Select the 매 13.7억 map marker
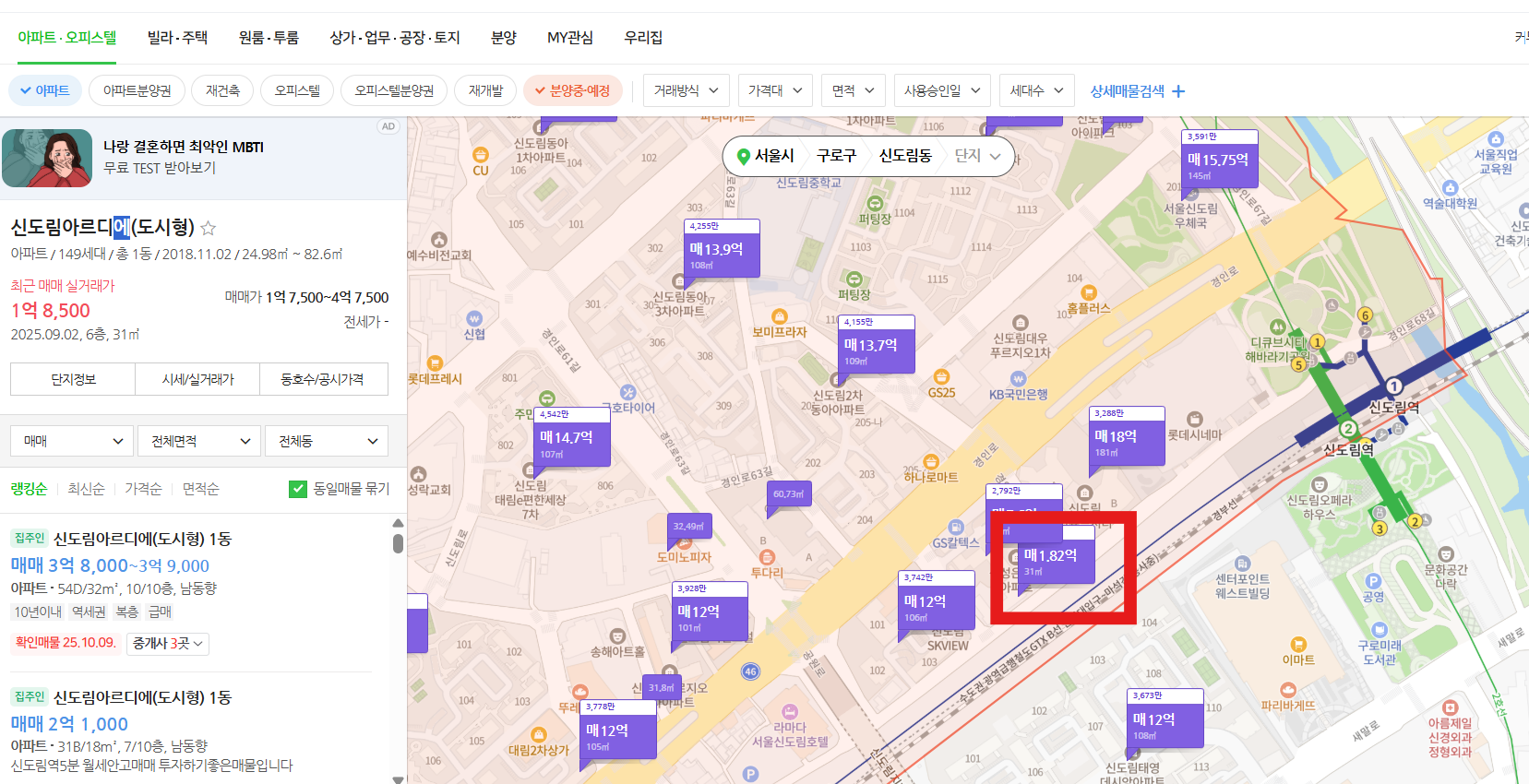1529x784 pixels. point(876,343)
